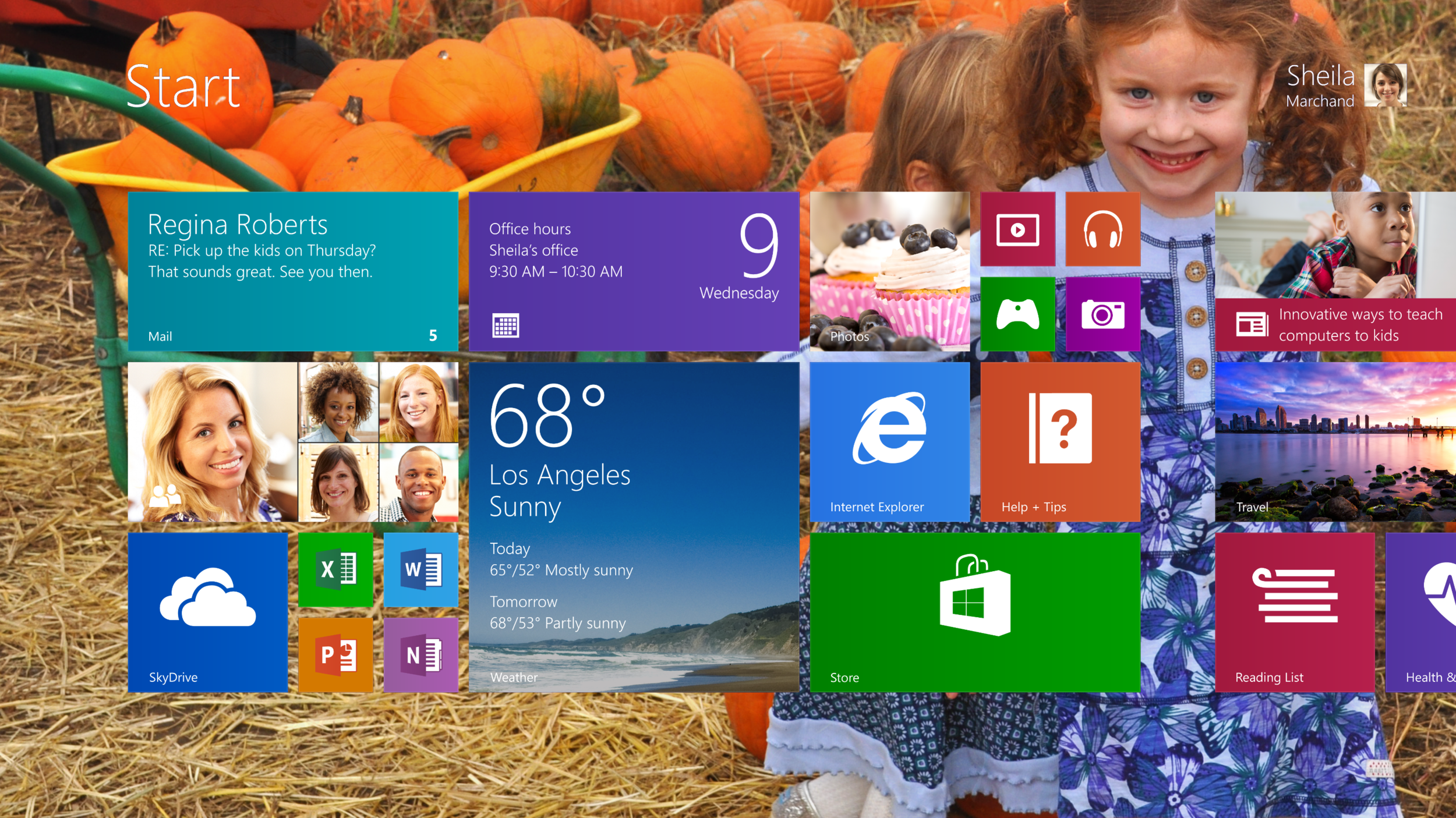Launch the Music headphones tile
Image resolution: width=1456 pixels, height=818 pixels.
pyautogui.click(x=1102, y=229)
